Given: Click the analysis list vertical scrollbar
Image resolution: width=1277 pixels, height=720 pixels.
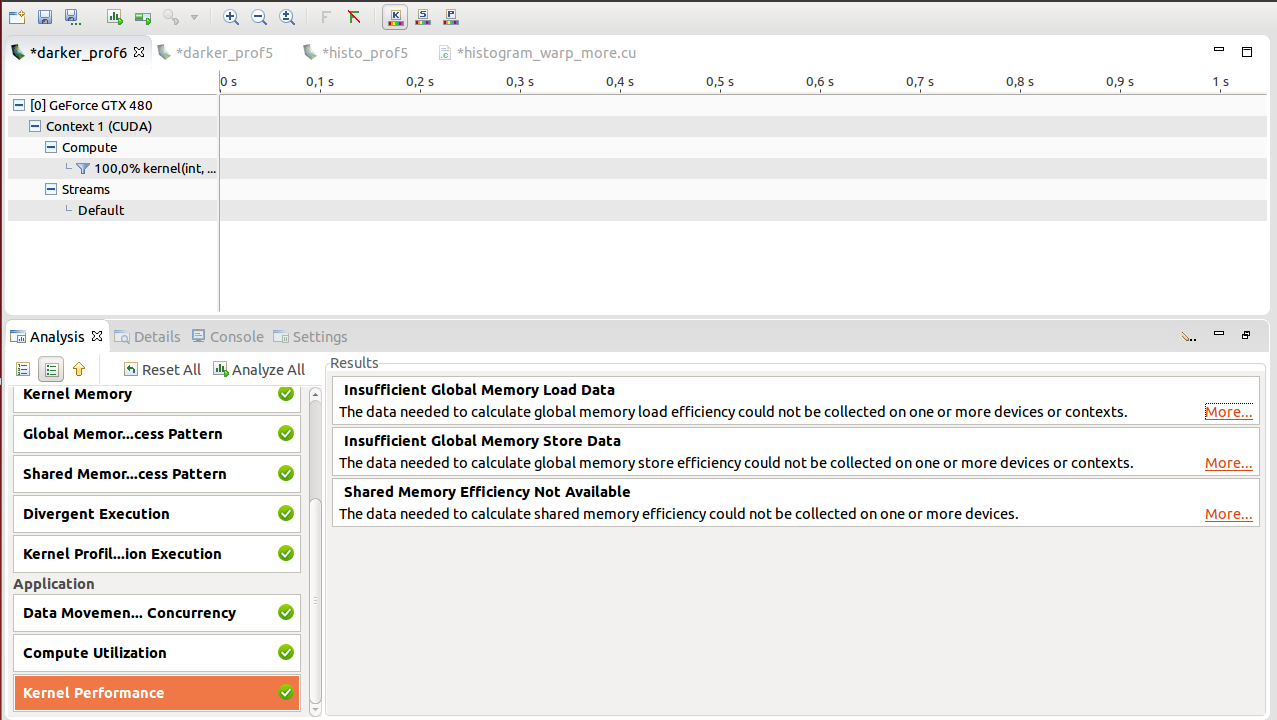Looking at the screenshot, I should 316,600.
